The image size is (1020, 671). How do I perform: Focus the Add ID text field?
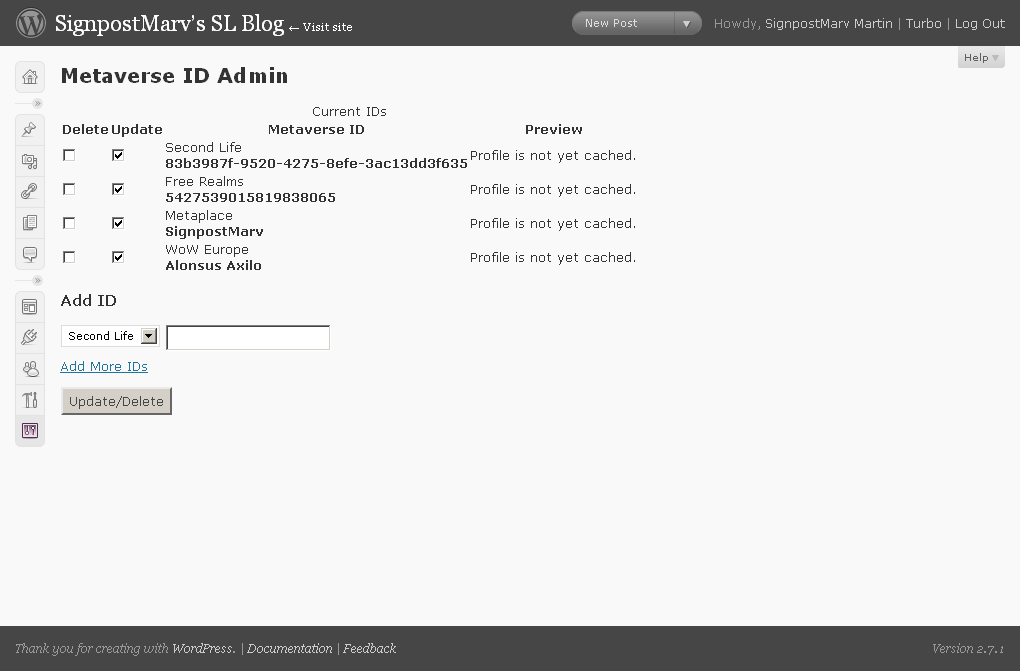(x=248, y=337)
